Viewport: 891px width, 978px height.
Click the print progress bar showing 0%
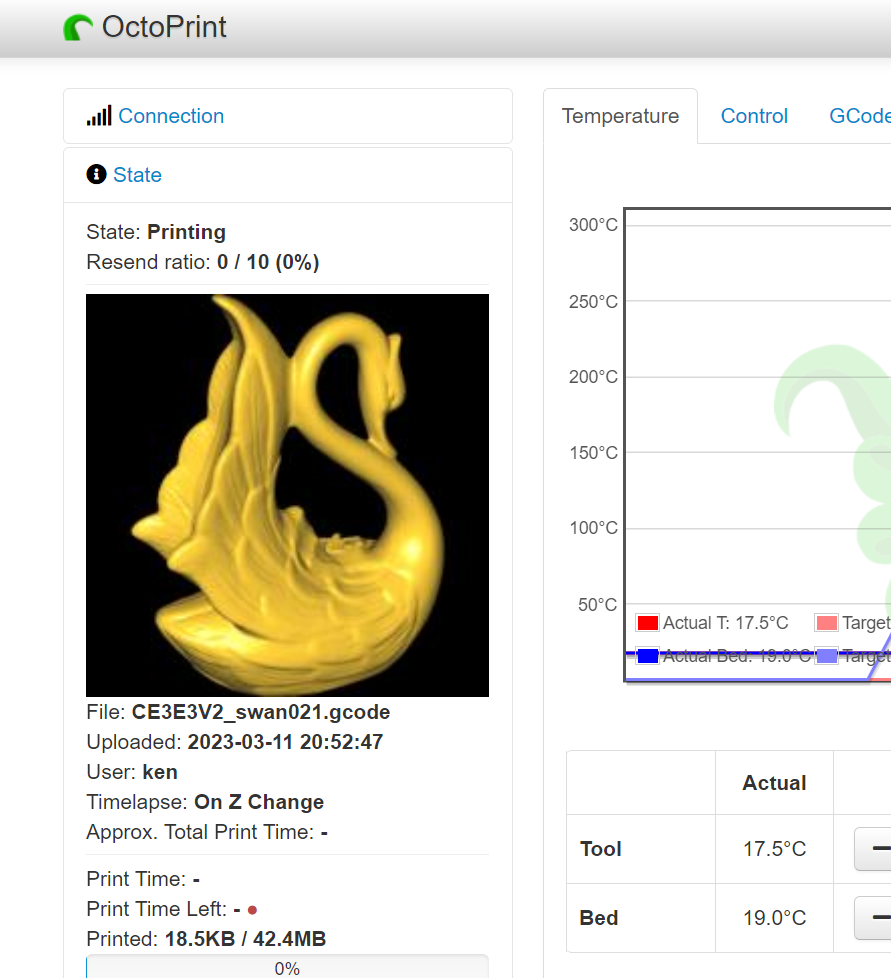tap(287, 967)
